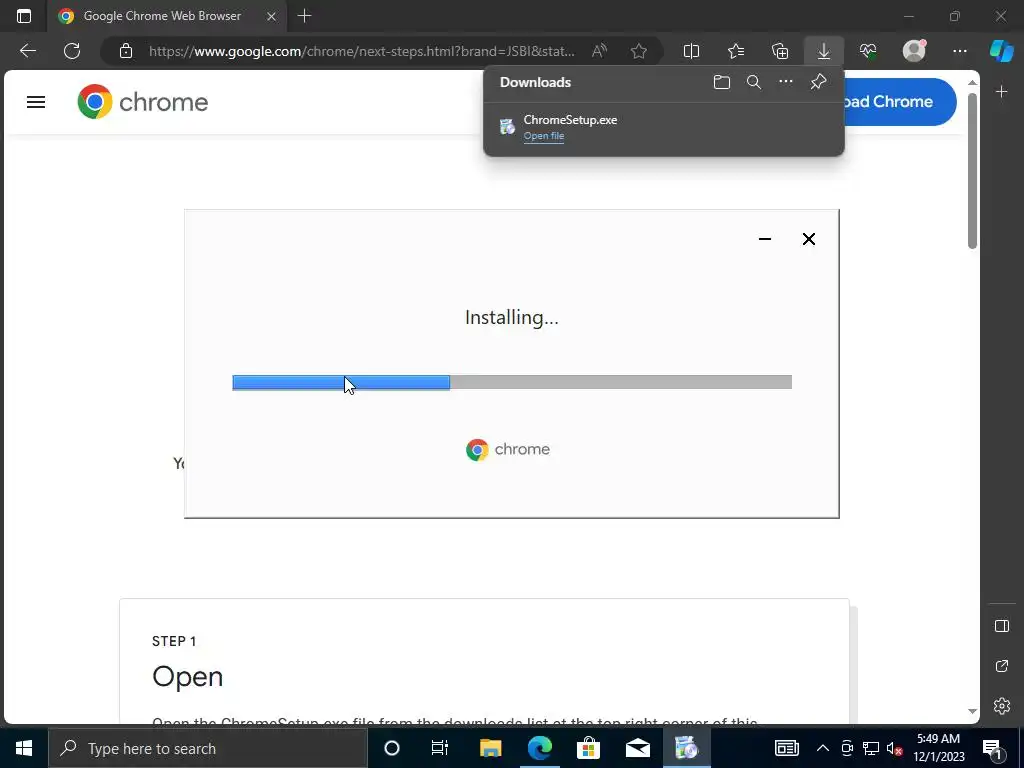Show hidden system tray icons

click(823, 748)
